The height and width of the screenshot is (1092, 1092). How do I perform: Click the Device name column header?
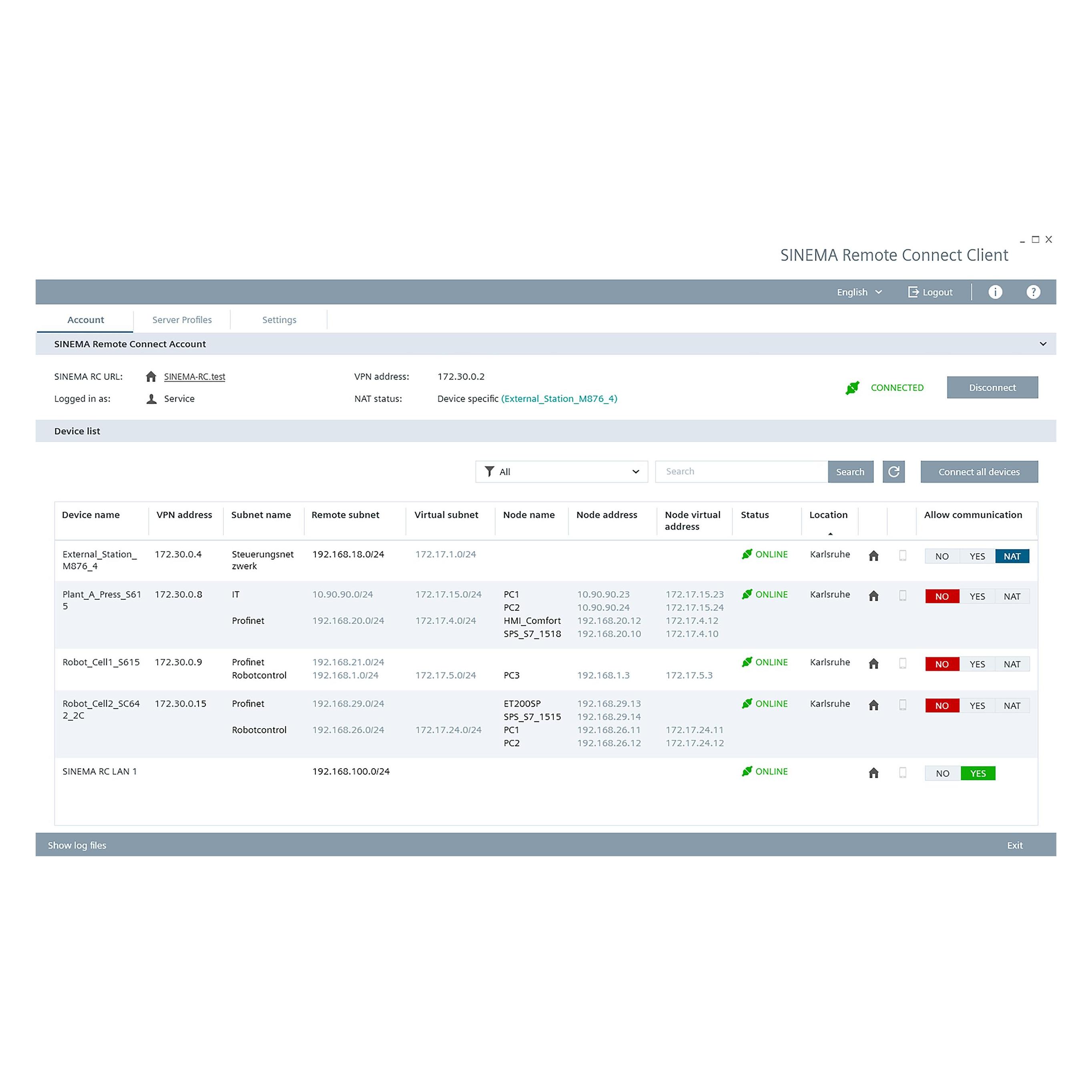coord(90,515)
